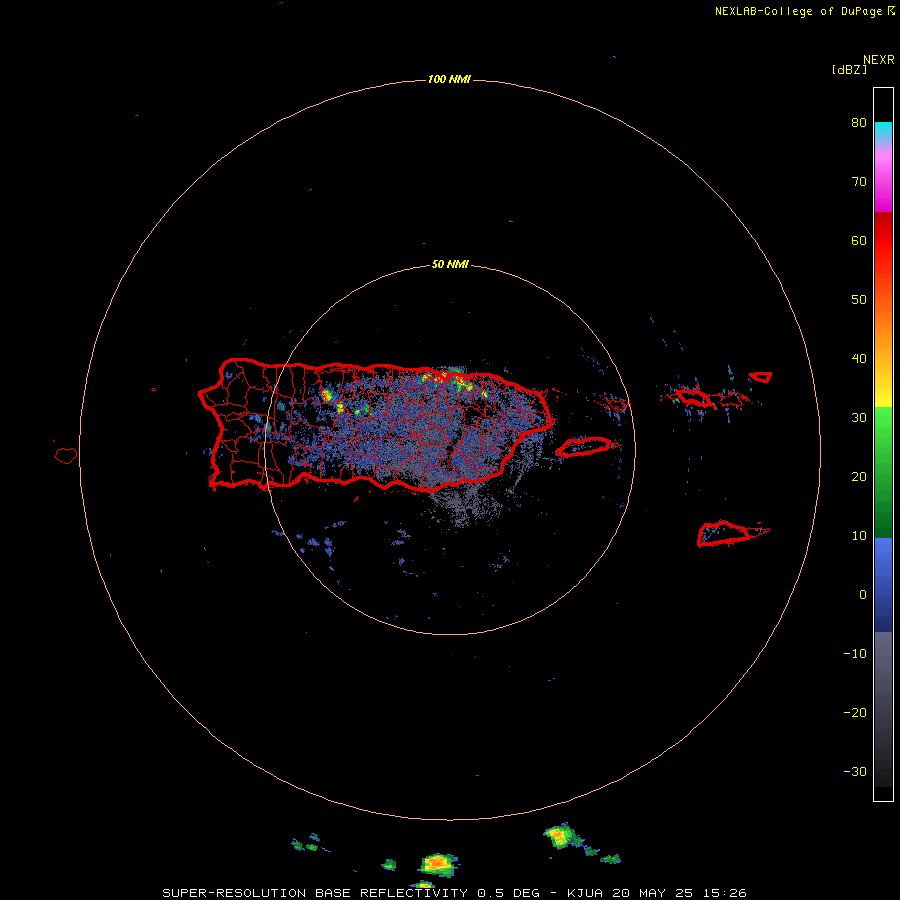Click the 80 dBZ scale value
This screenshot has height=900, width=900.
pyautogui.click(x=859, y=123)
